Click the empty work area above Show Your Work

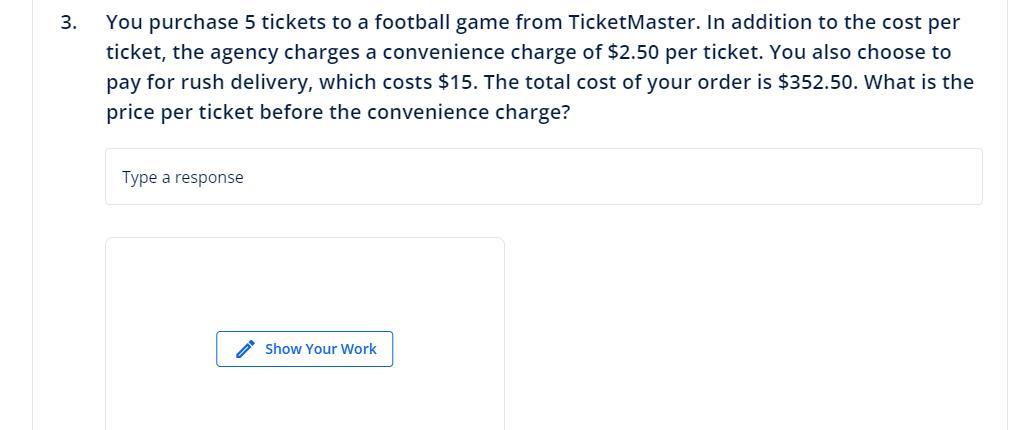pyautogui.click(x=304, y=283)
